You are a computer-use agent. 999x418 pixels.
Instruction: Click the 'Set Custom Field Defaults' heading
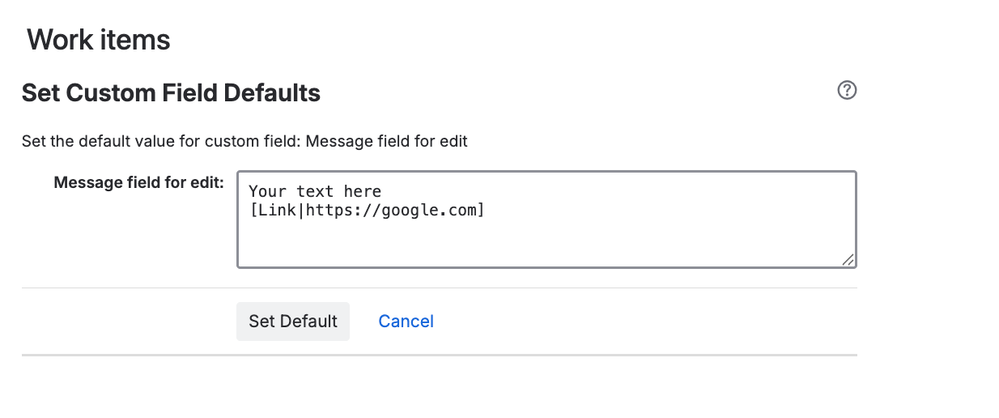tap(171, 93)
